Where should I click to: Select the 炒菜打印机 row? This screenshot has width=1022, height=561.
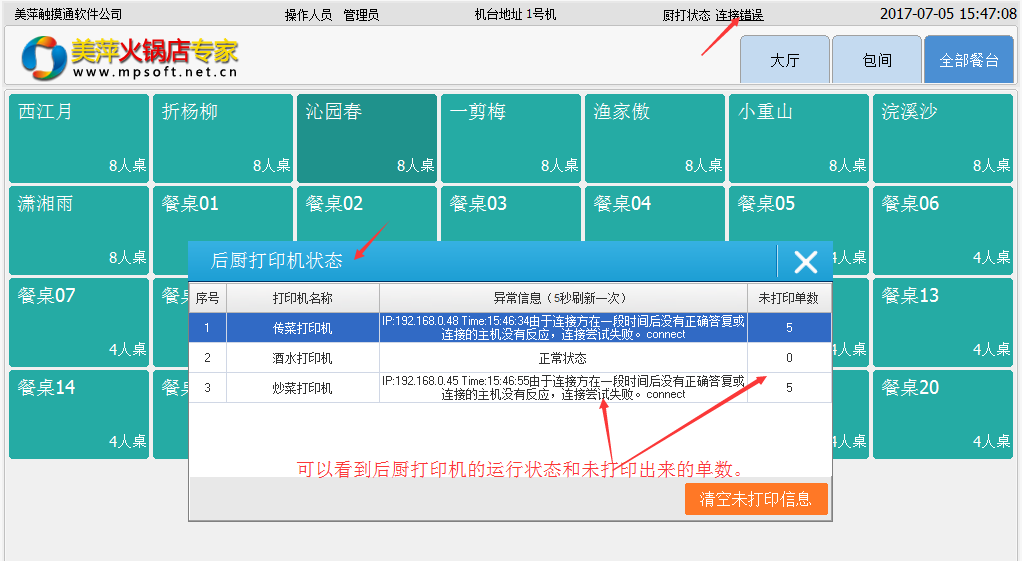click(302, 388)
